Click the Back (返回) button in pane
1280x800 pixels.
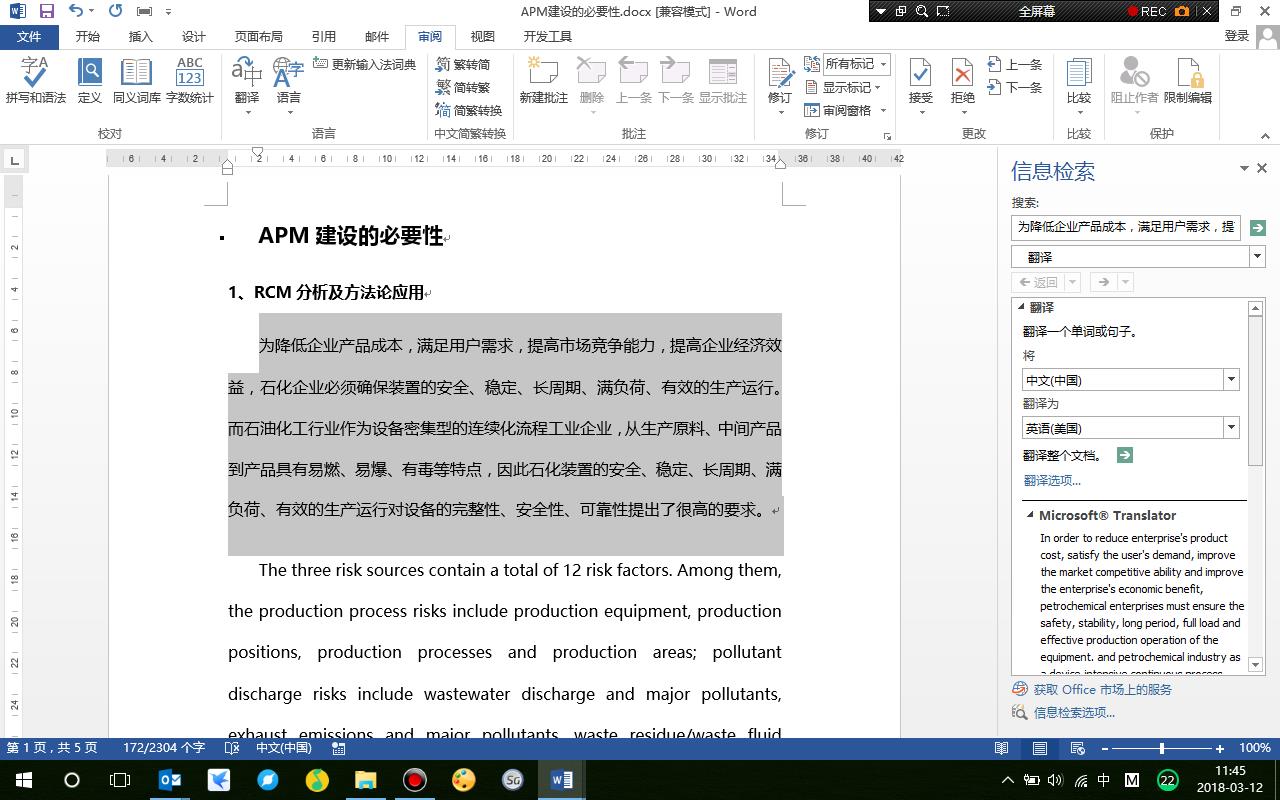click(1038, 282)
